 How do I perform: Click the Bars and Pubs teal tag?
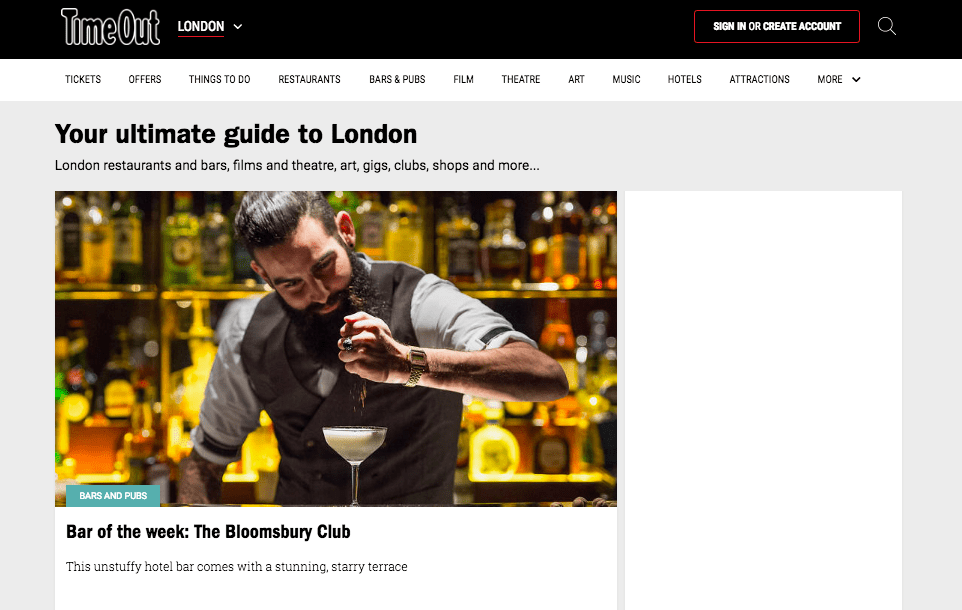[113, 496]
